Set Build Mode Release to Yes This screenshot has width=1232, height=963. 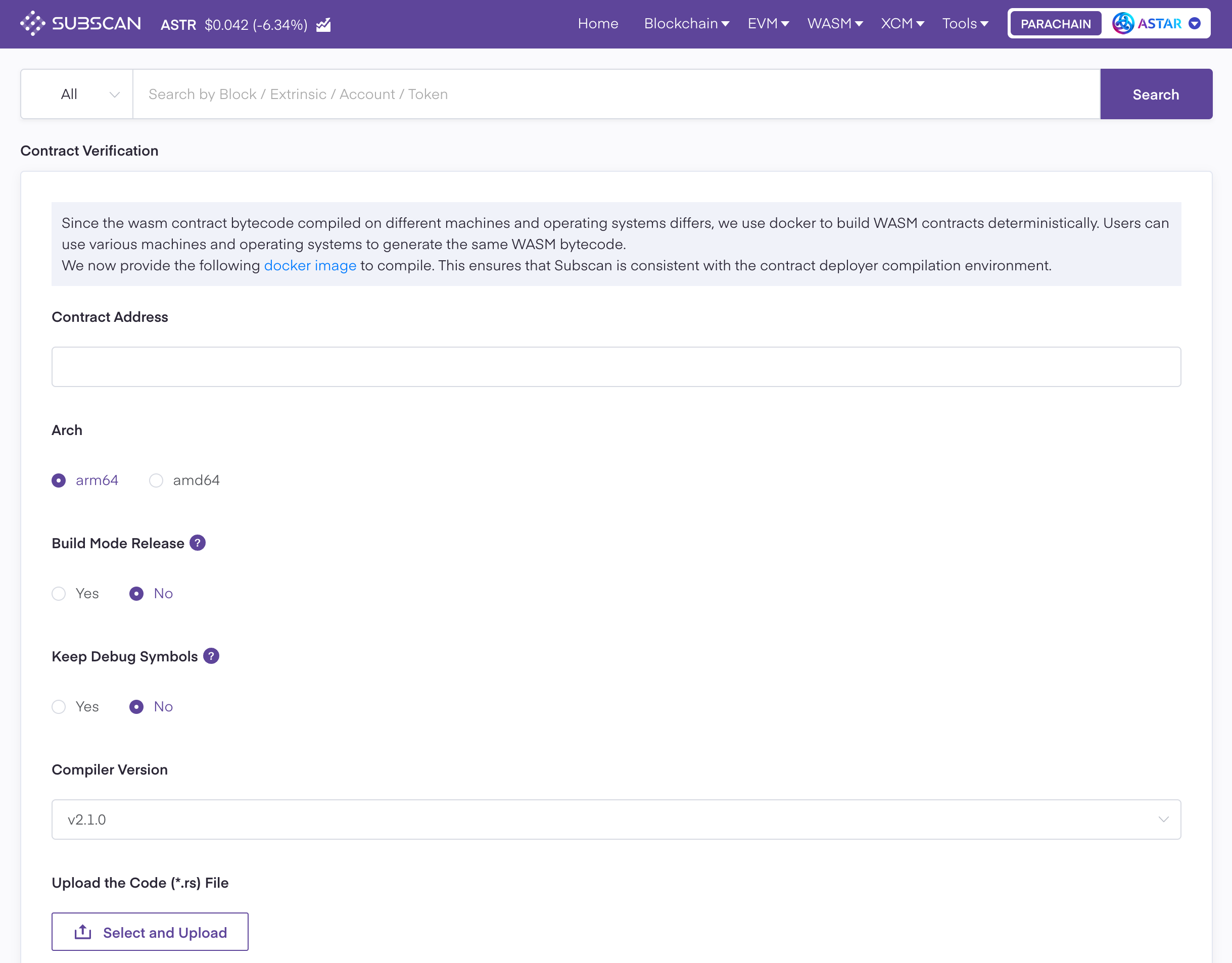tap(59, 594)
